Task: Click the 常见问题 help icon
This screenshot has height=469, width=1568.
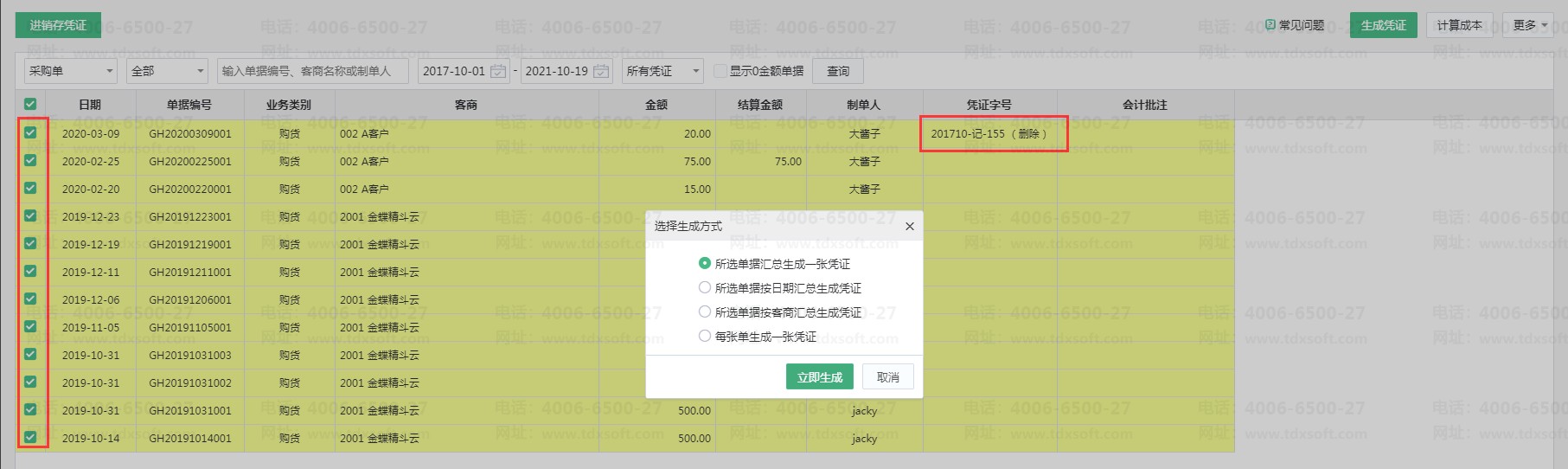Action: tap(1270, 25)
